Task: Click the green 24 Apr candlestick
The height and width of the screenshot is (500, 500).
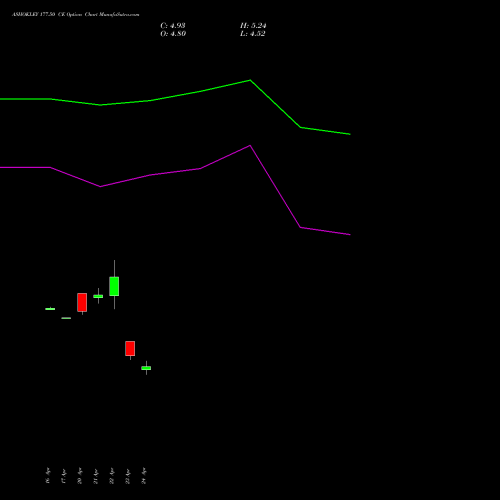Action: (146, 368)
